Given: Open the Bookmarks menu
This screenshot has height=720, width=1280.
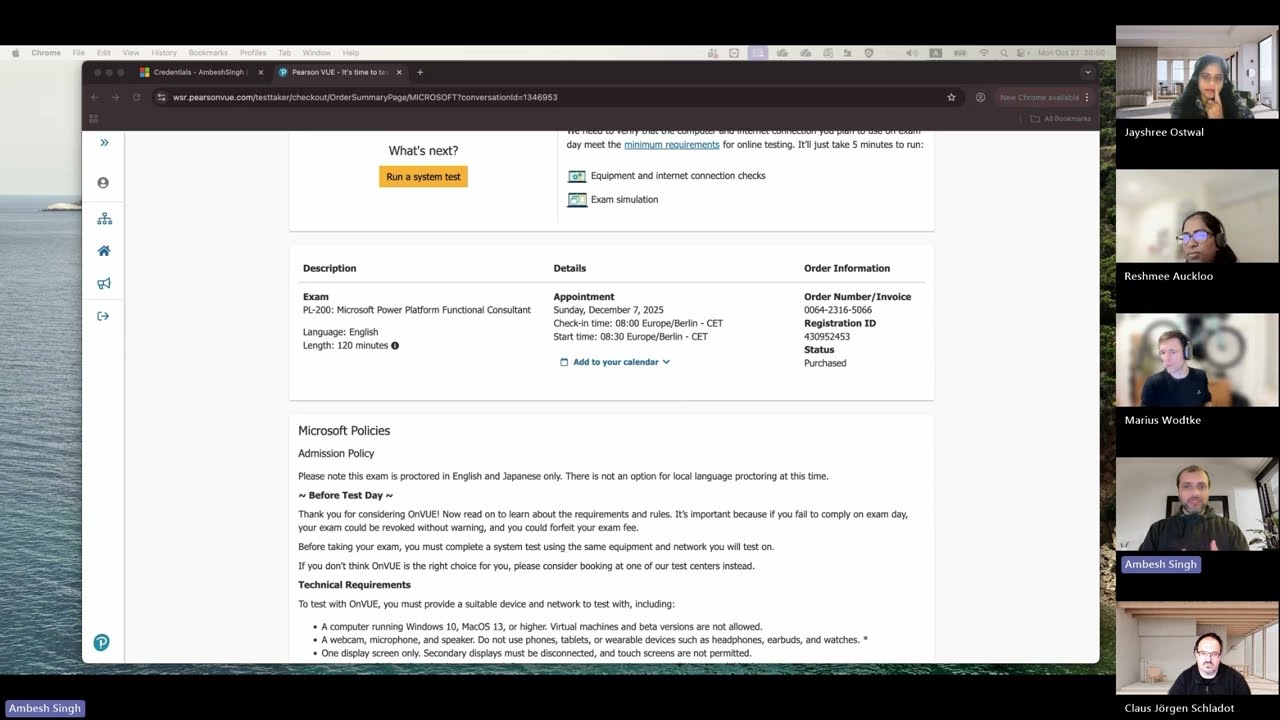Looking at the screenshot, I should pyautogui.click(x=208, y=53).
